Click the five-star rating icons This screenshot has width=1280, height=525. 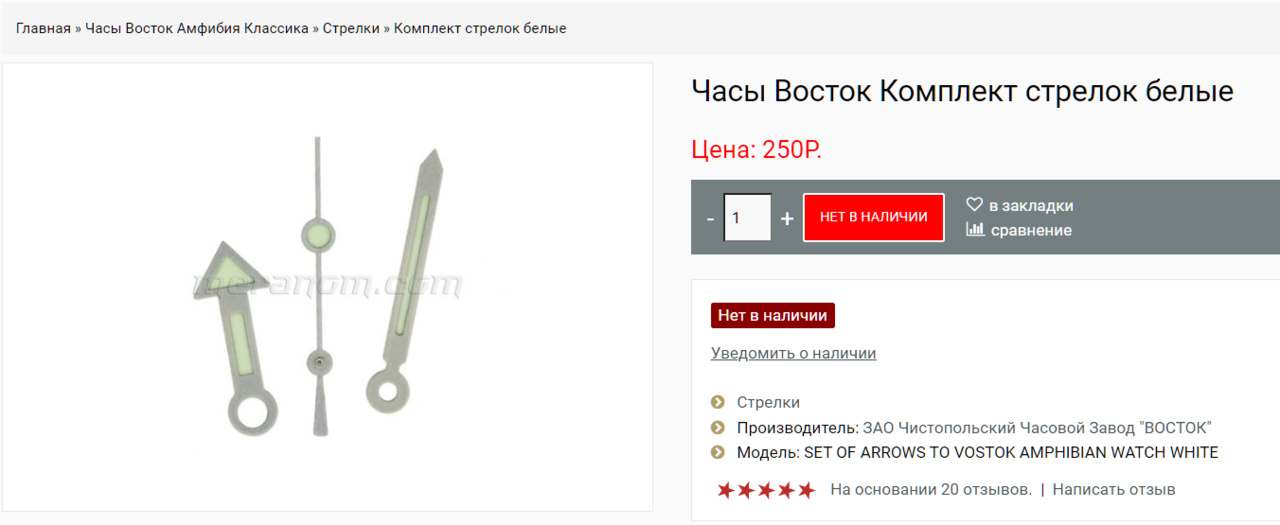point(766,490)
